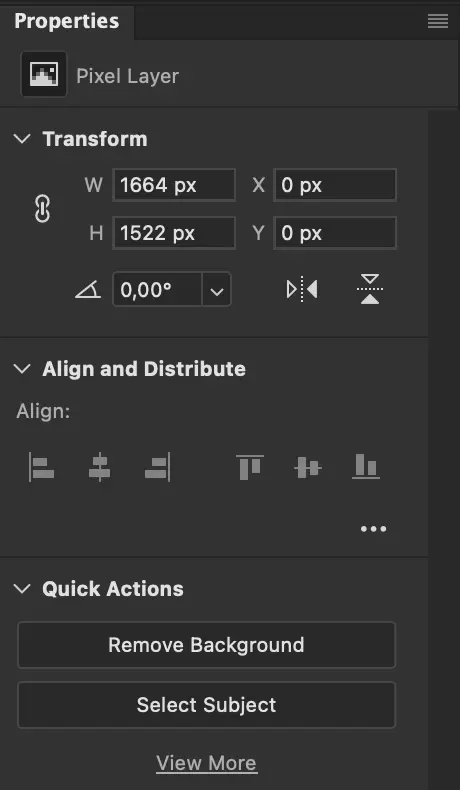Collapse the Align and Distribute section

pos(22,369)
